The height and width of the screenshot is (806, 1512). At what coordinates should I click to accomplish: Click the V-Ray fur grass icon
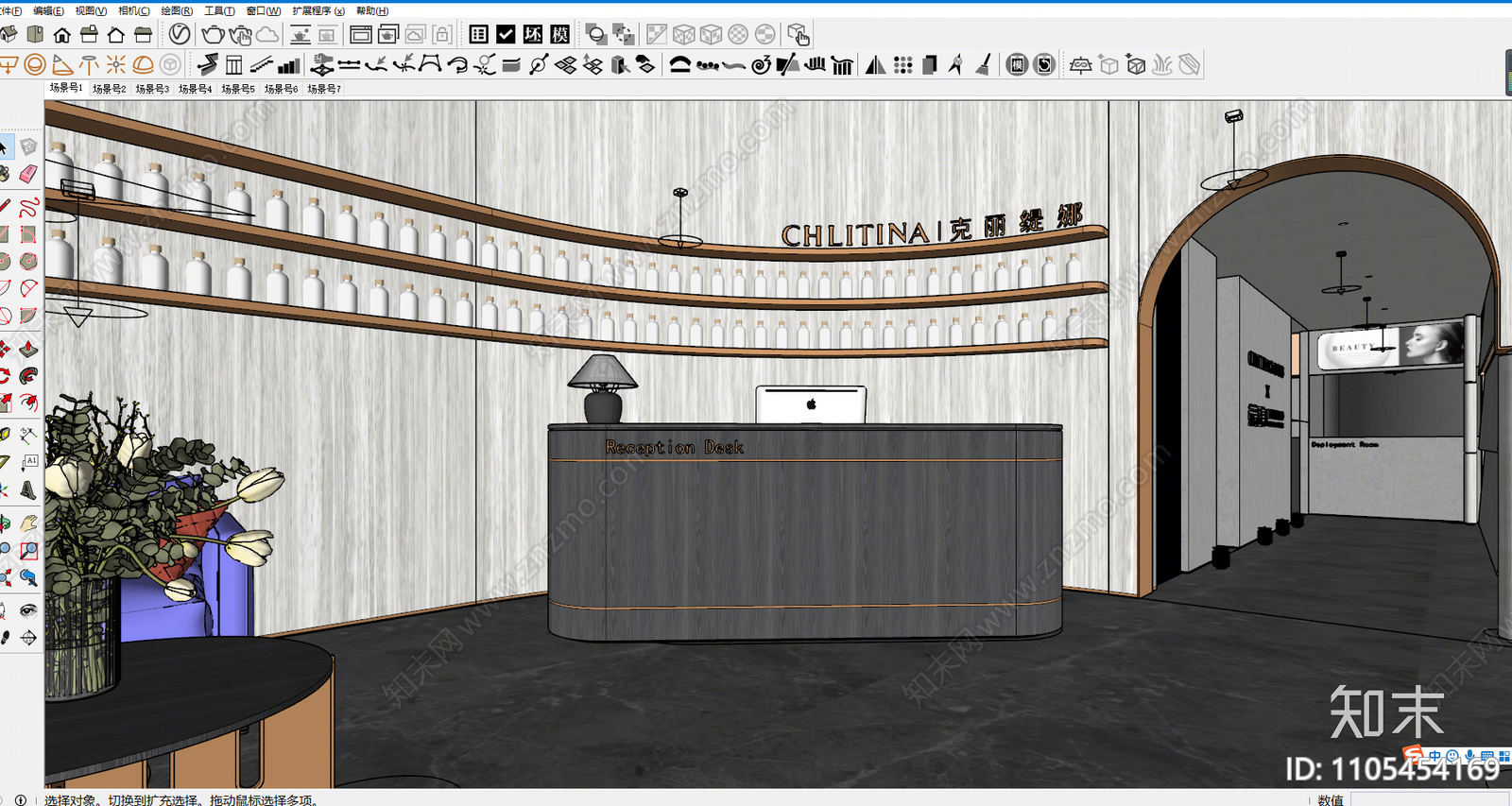[1162, 64]
